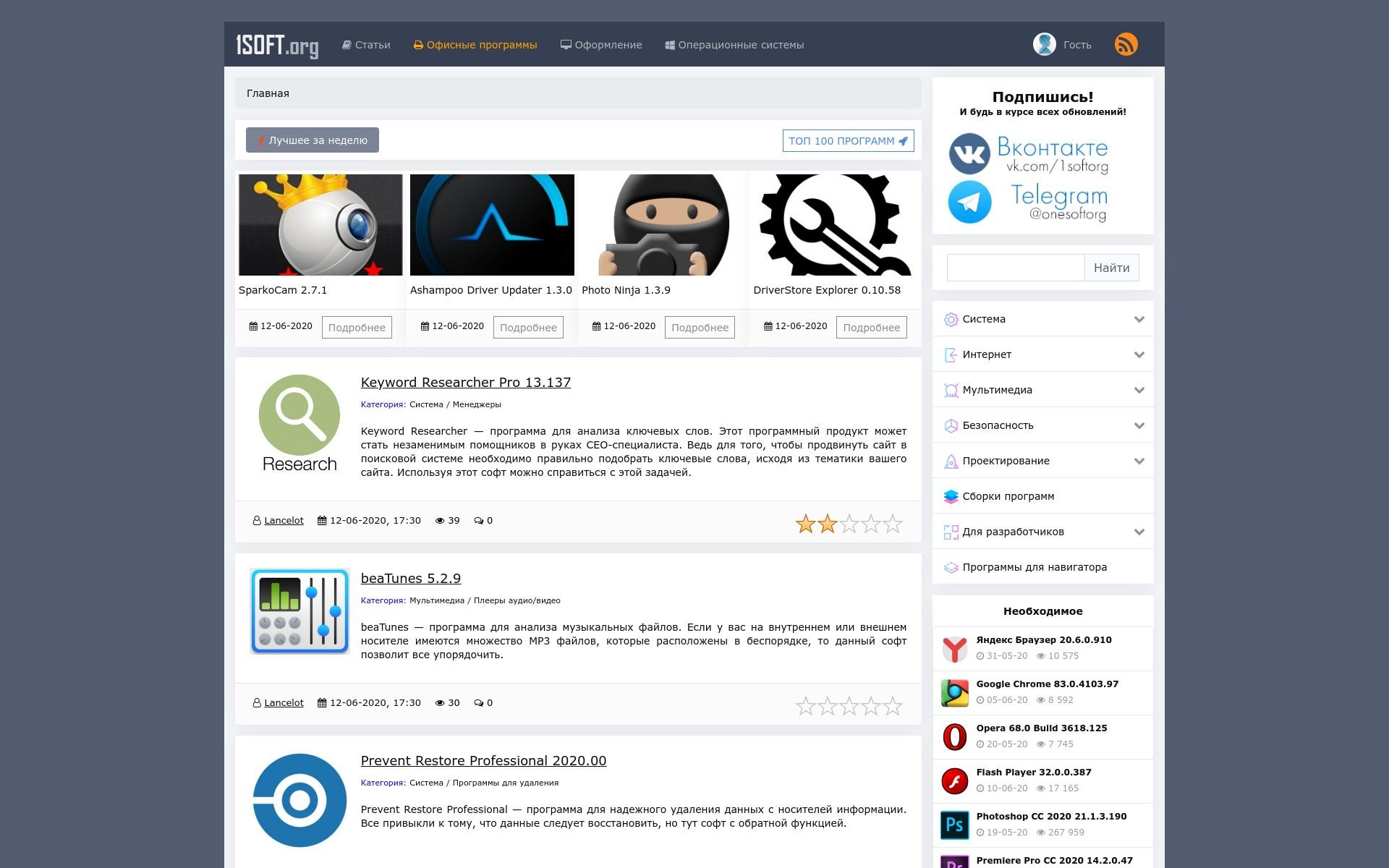Open the beaTunes app icon
Screen dimensions: 1389x868
click(x=299, y=611)
